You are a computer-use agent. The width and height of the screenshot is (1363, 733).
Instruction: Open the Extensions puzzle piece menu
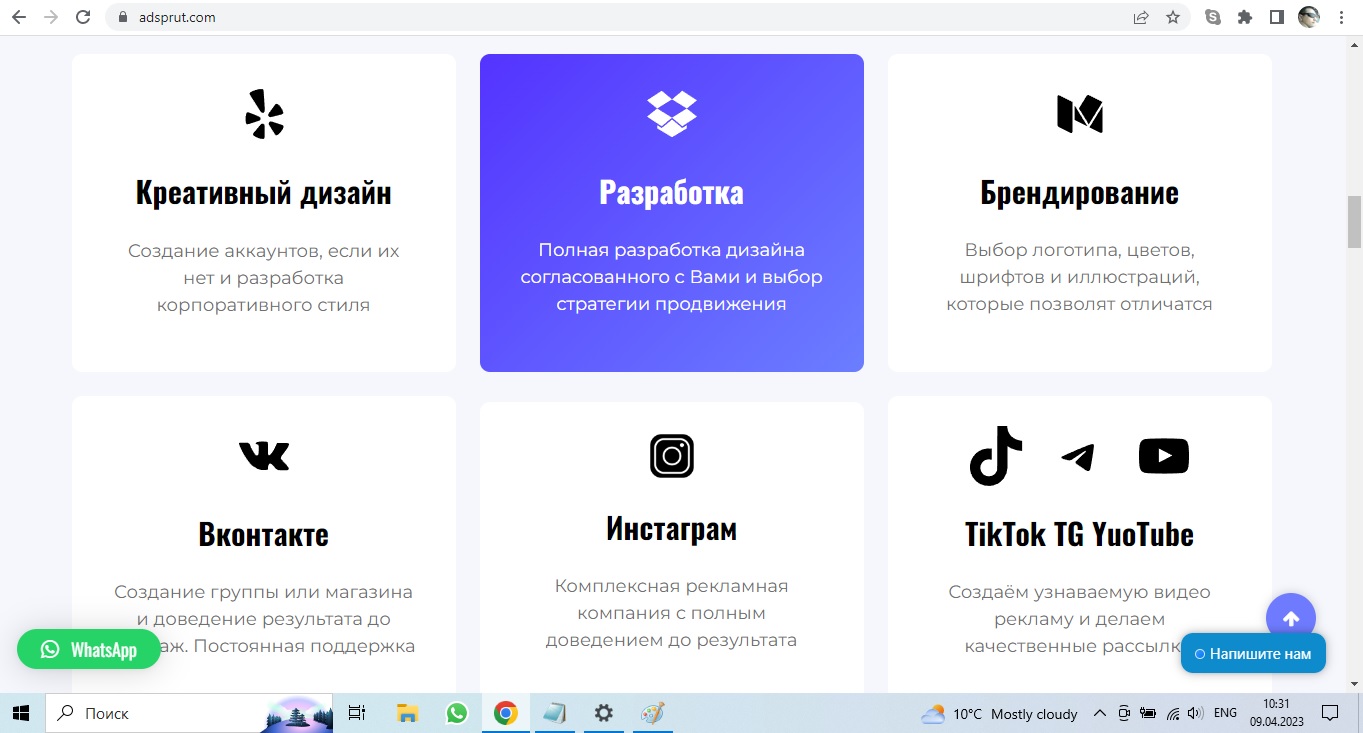[1245, 17]
